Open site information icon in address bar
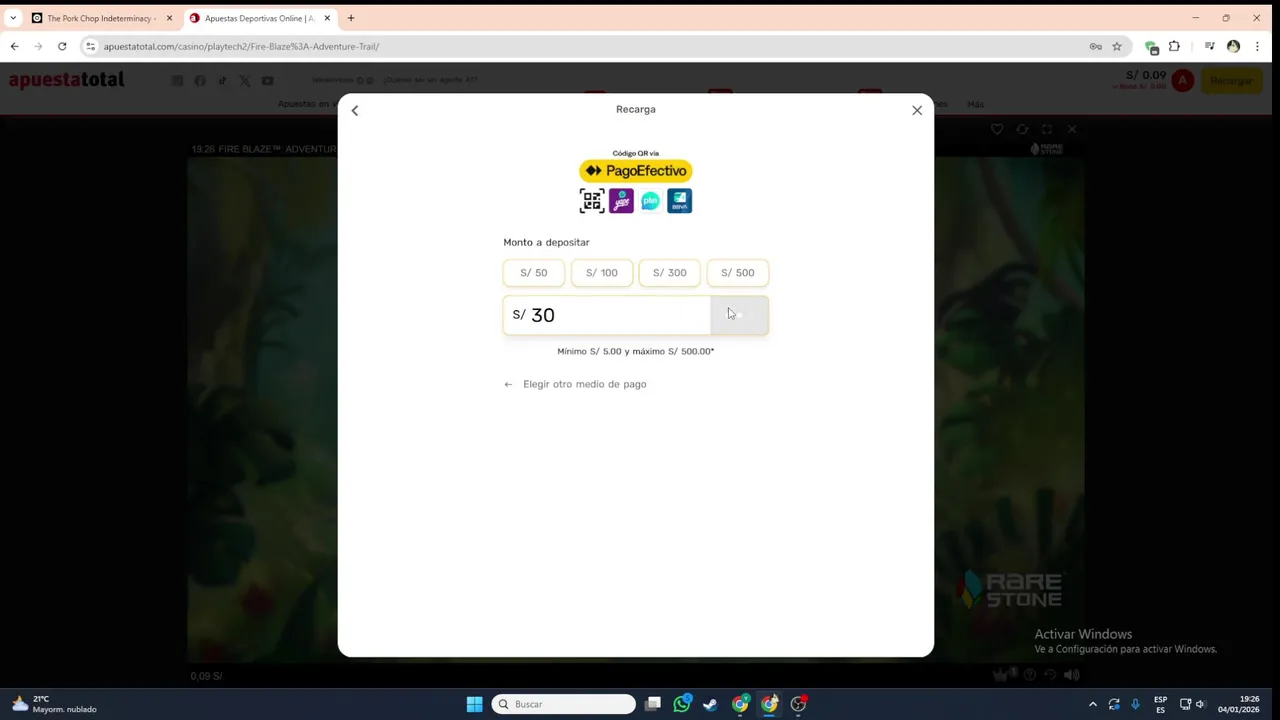 (x=90, y=46)
